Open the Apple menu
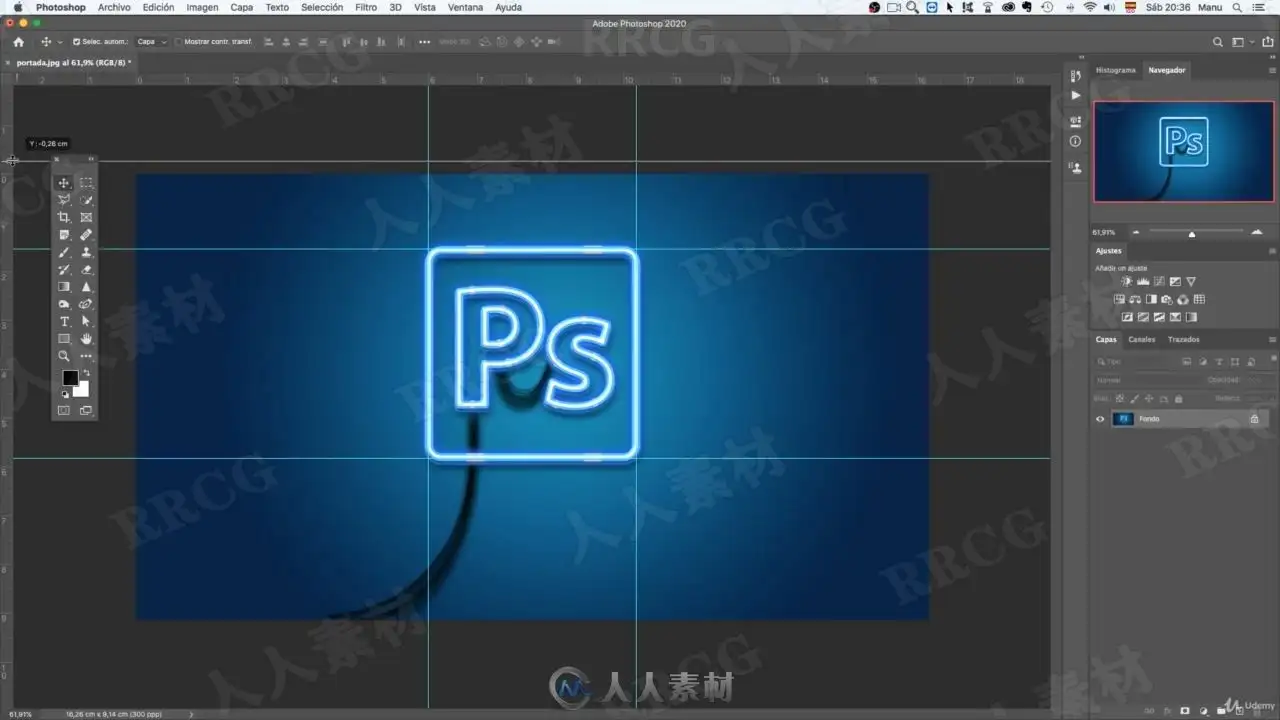 [x=17, y=7]
